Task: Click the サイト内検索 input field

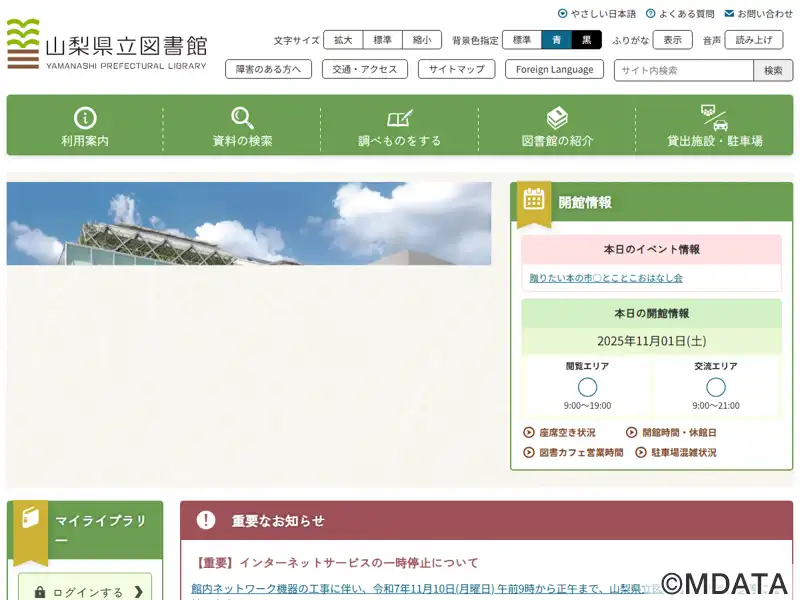Action: click(683, 71)
